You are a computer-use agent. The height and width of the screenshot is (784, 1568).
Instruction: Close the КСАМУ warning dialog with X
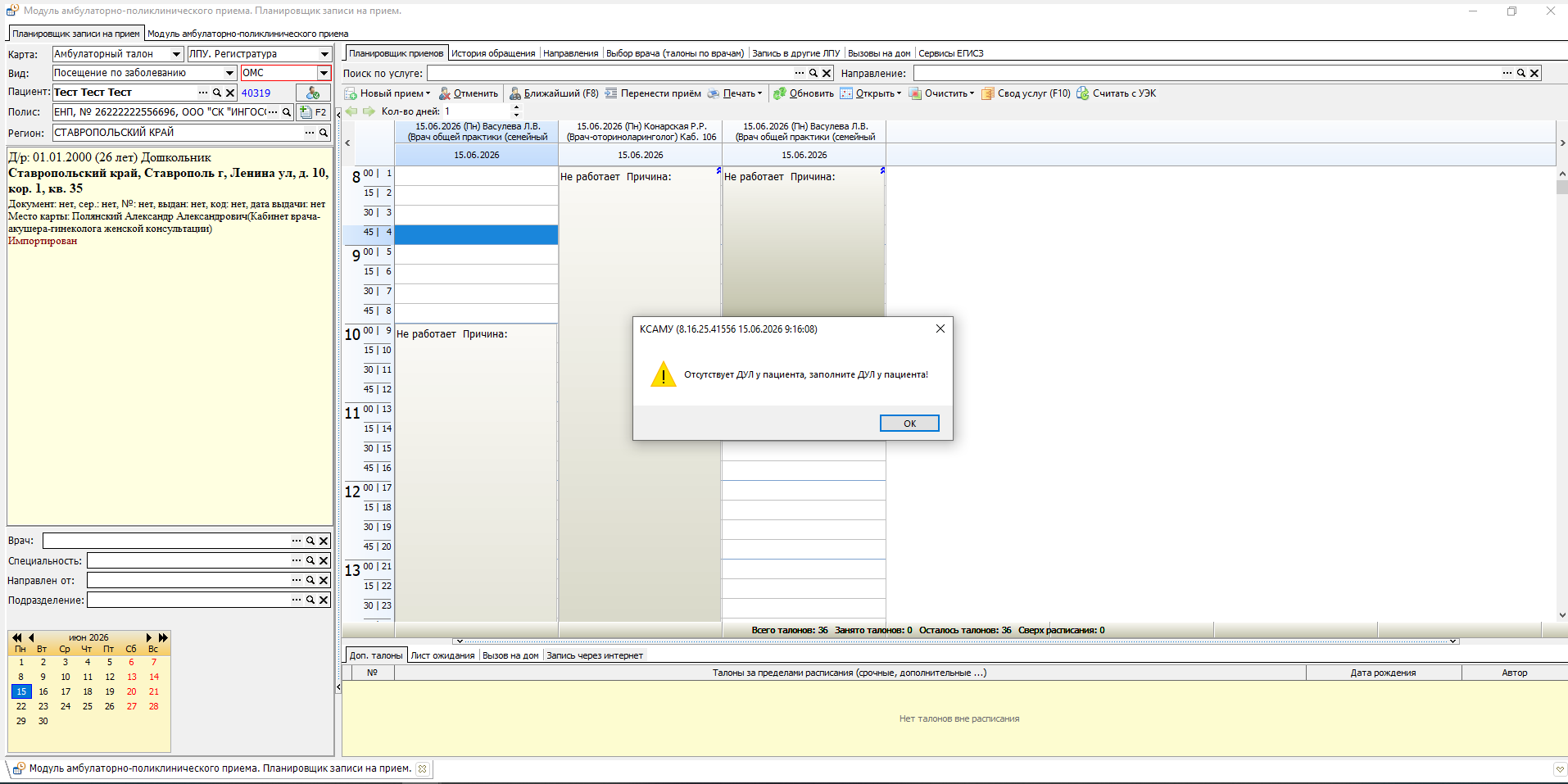point(940,329)
